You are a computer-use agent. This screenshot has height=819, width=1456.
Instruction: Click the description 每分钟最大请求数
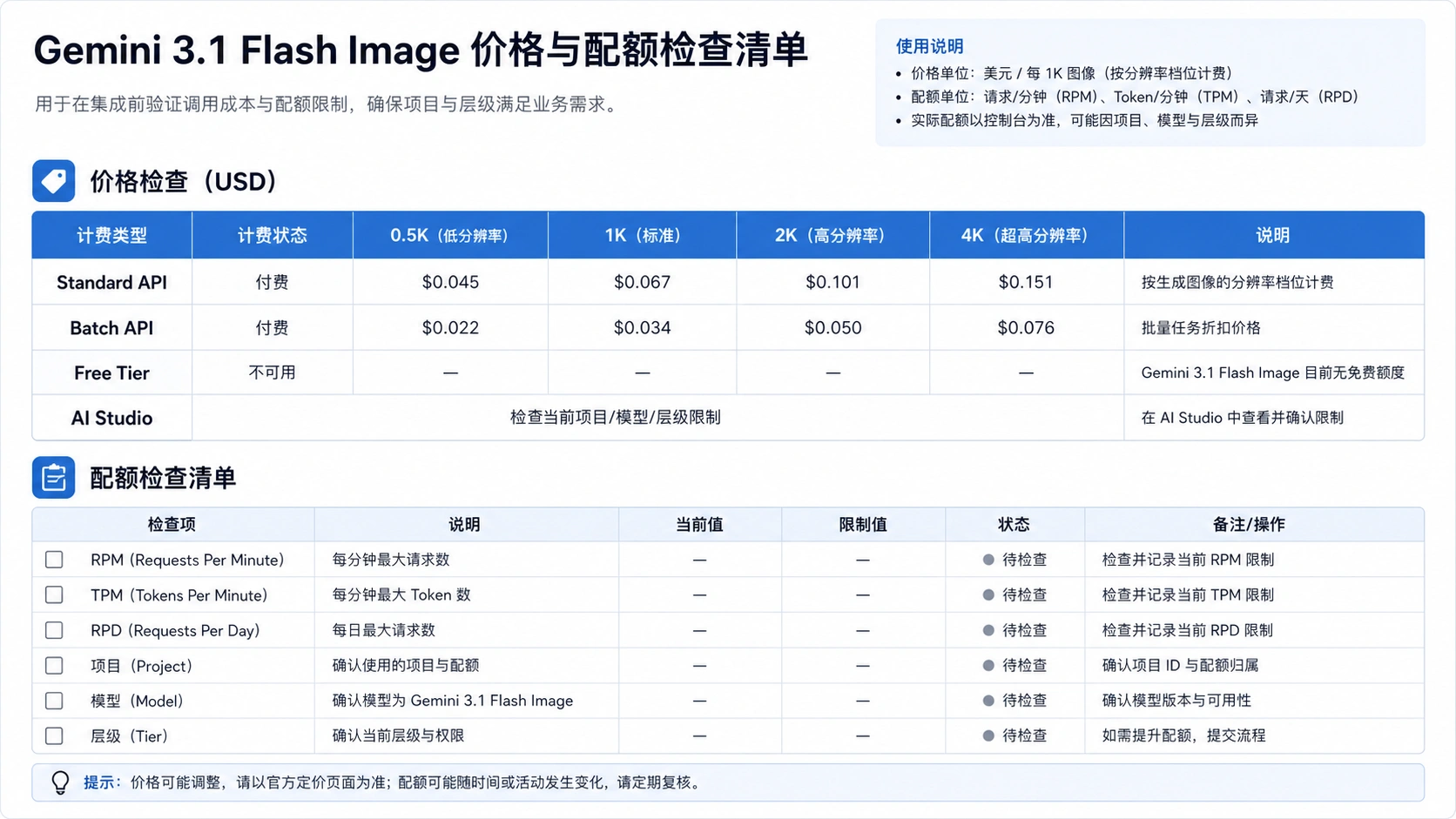[x=391, y=560]
